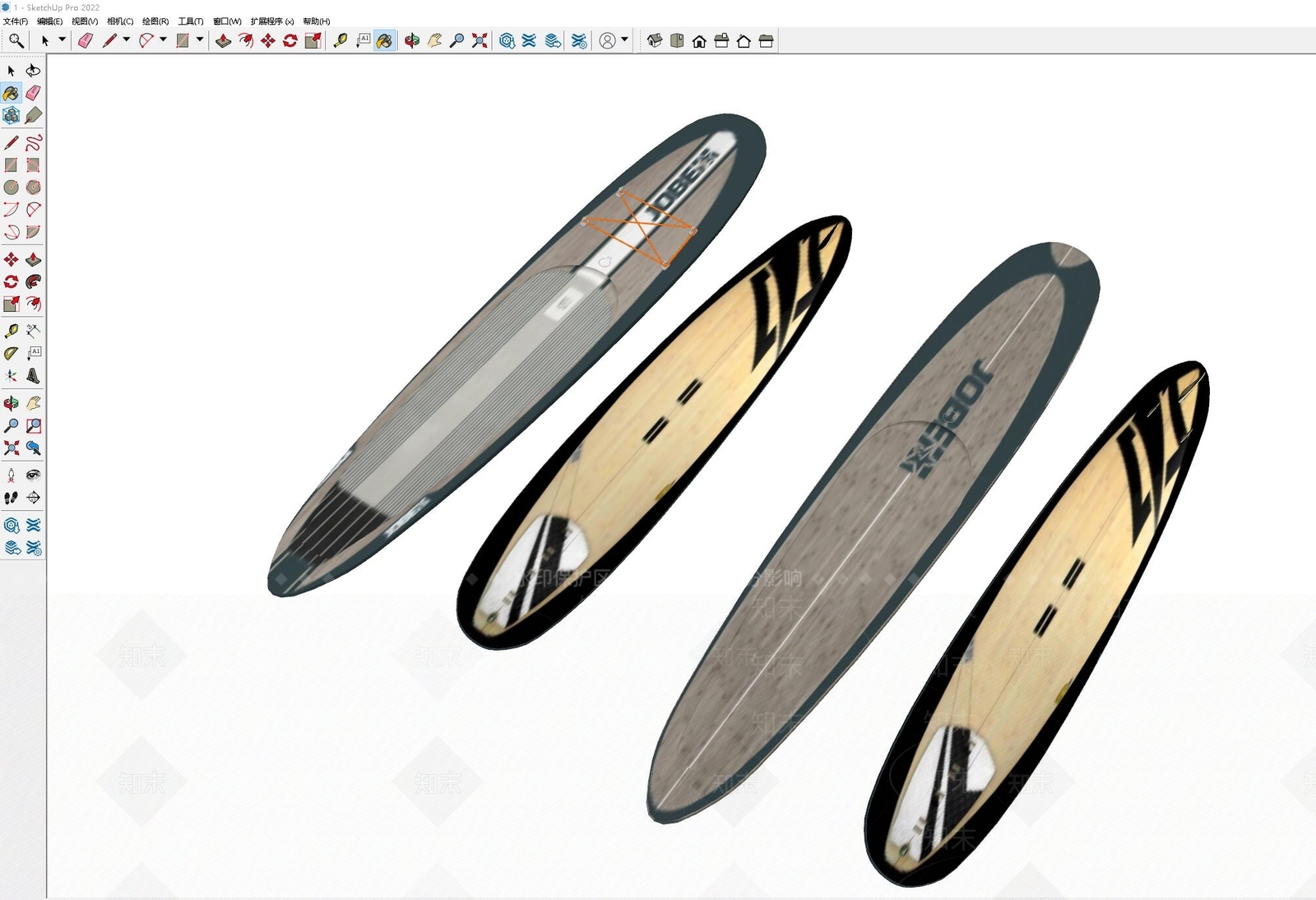Switch to Front view house icon

click(699, 40)
